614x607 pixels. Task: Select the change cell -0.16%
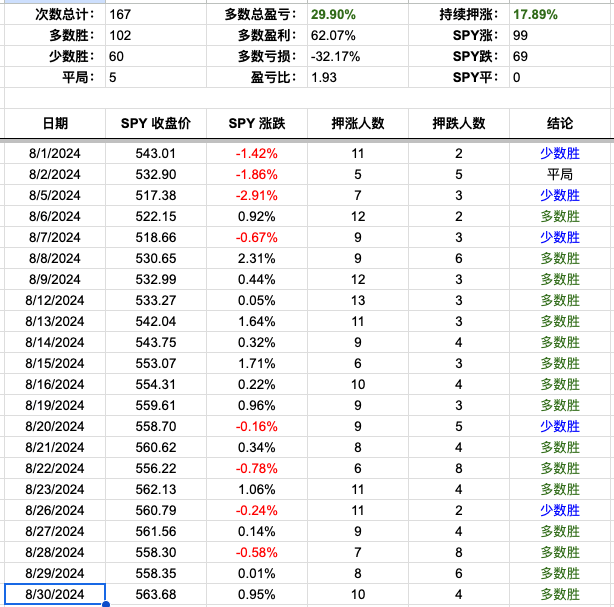point(257,426)
